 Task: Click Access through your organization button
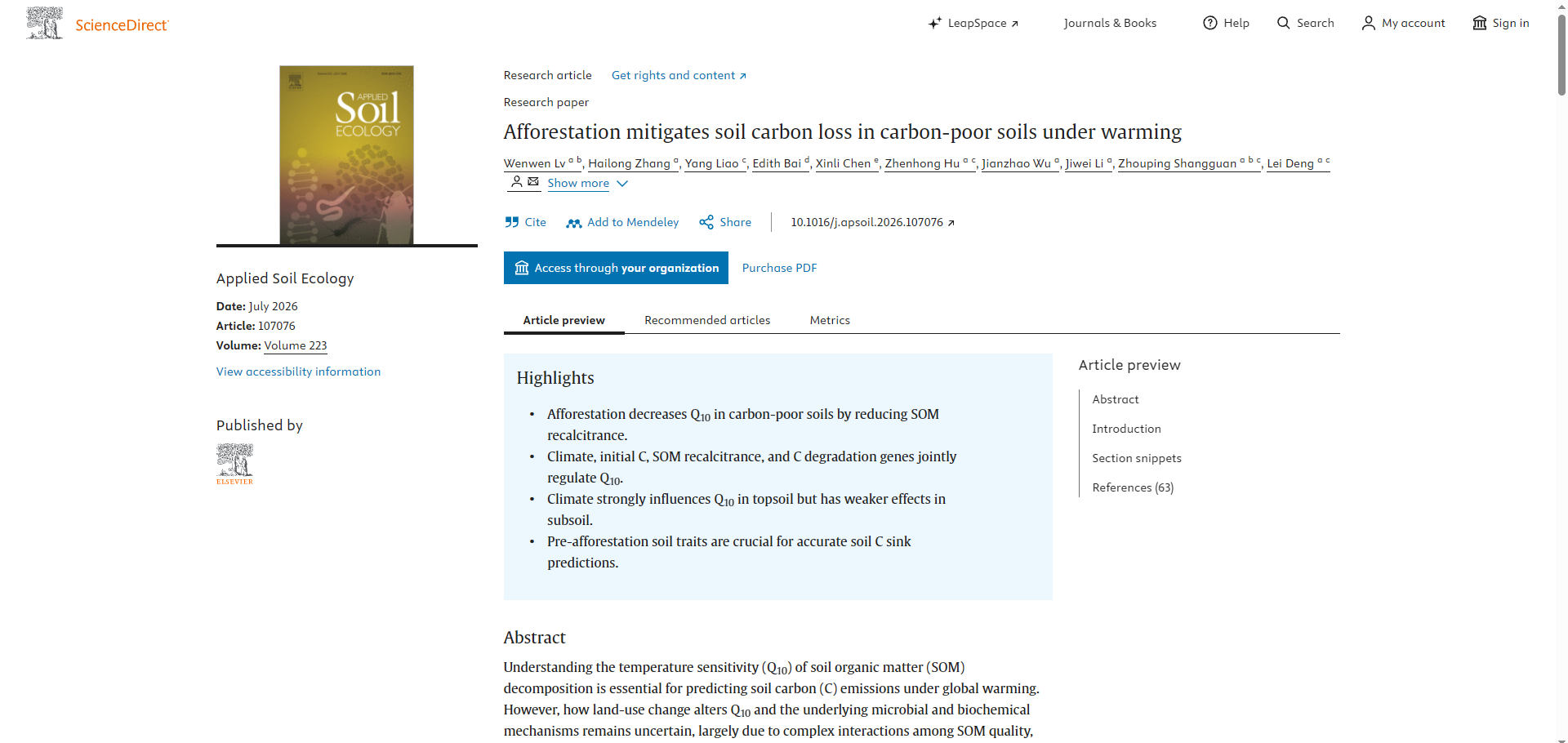click(616, 268)
